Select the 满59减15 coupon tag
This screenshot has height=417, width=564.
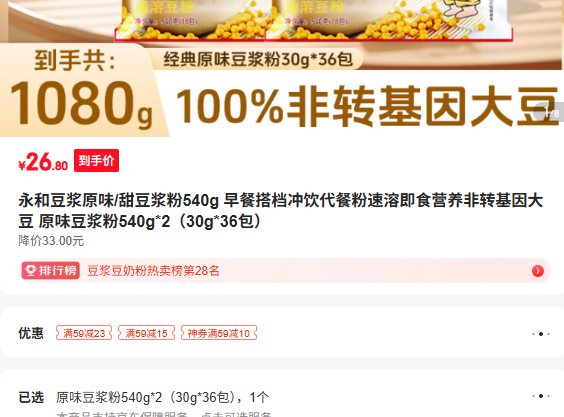(146, 333)
